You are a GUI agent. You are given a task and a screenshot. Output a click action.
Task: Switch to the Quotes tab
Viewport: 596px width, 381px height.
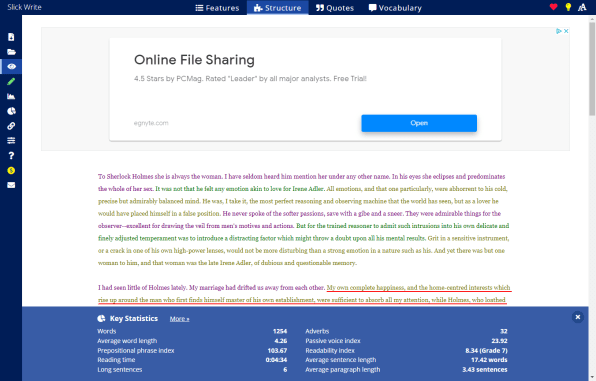coord(334,8)
